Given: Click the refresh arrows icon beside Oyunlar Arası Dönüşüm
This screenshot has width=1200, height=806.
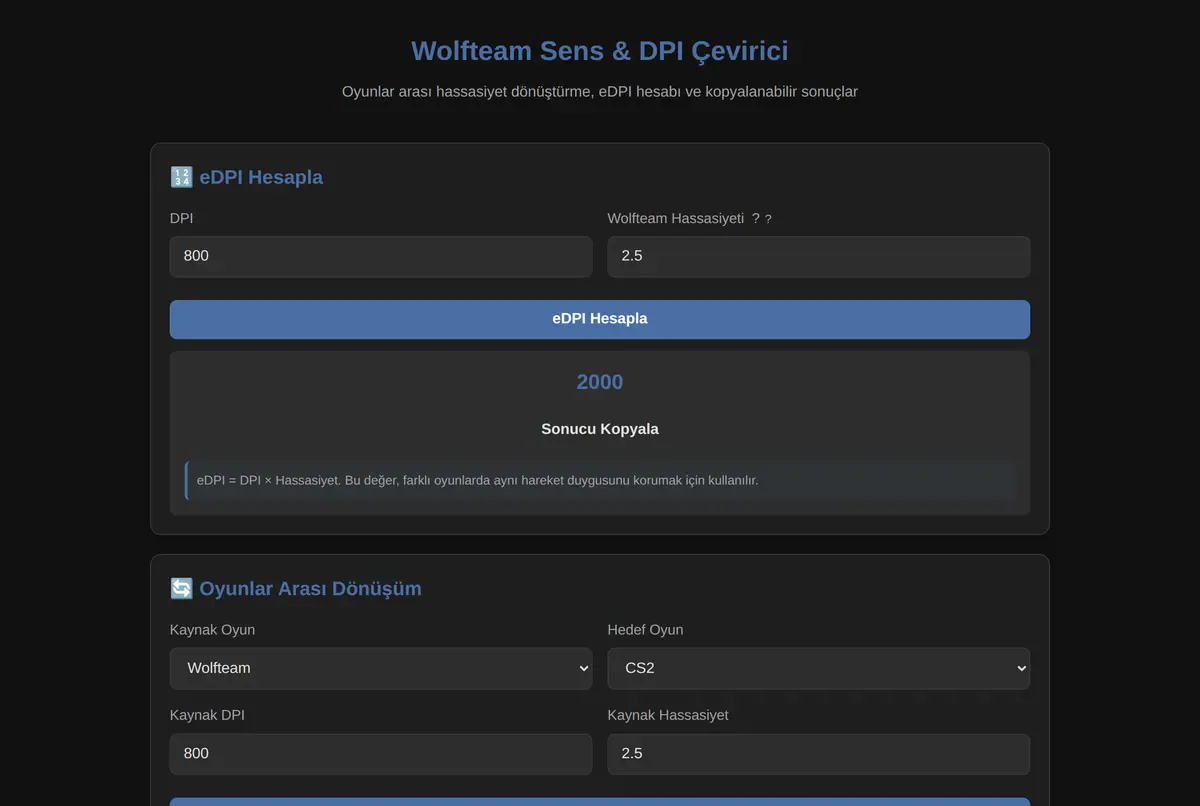Looking at the screenshot, I should click(181, 589).
